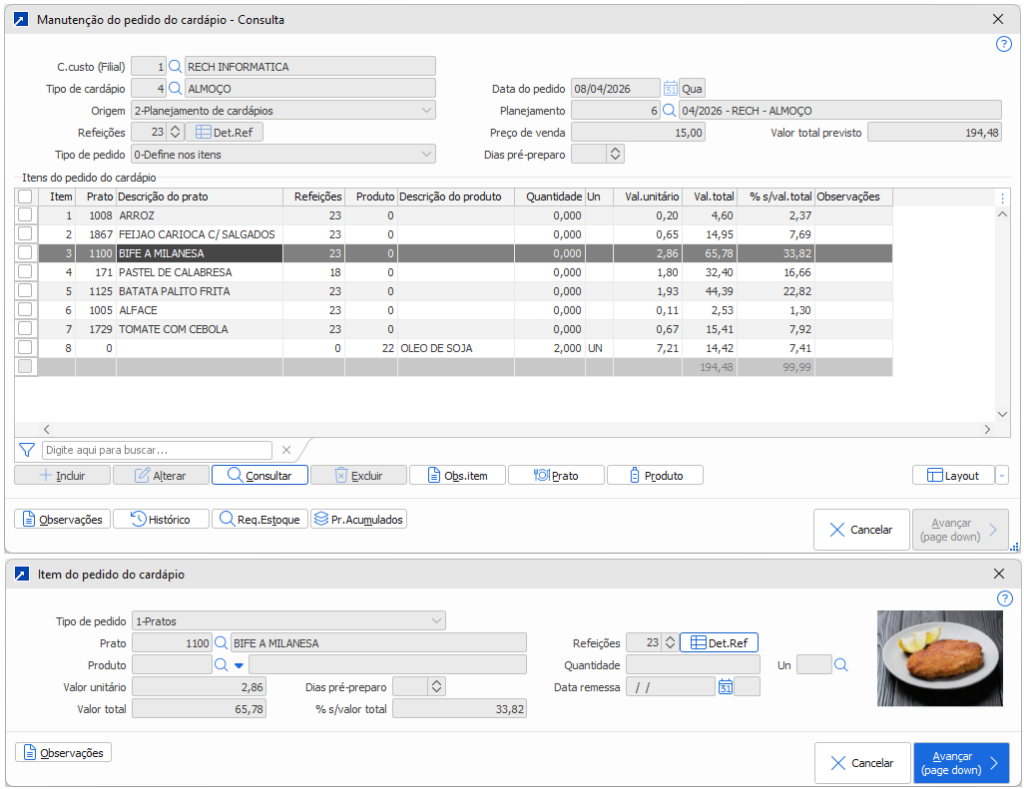Click the blue Avançar button in the item window
1024x789 pixels.
click(x=961, y=763)
